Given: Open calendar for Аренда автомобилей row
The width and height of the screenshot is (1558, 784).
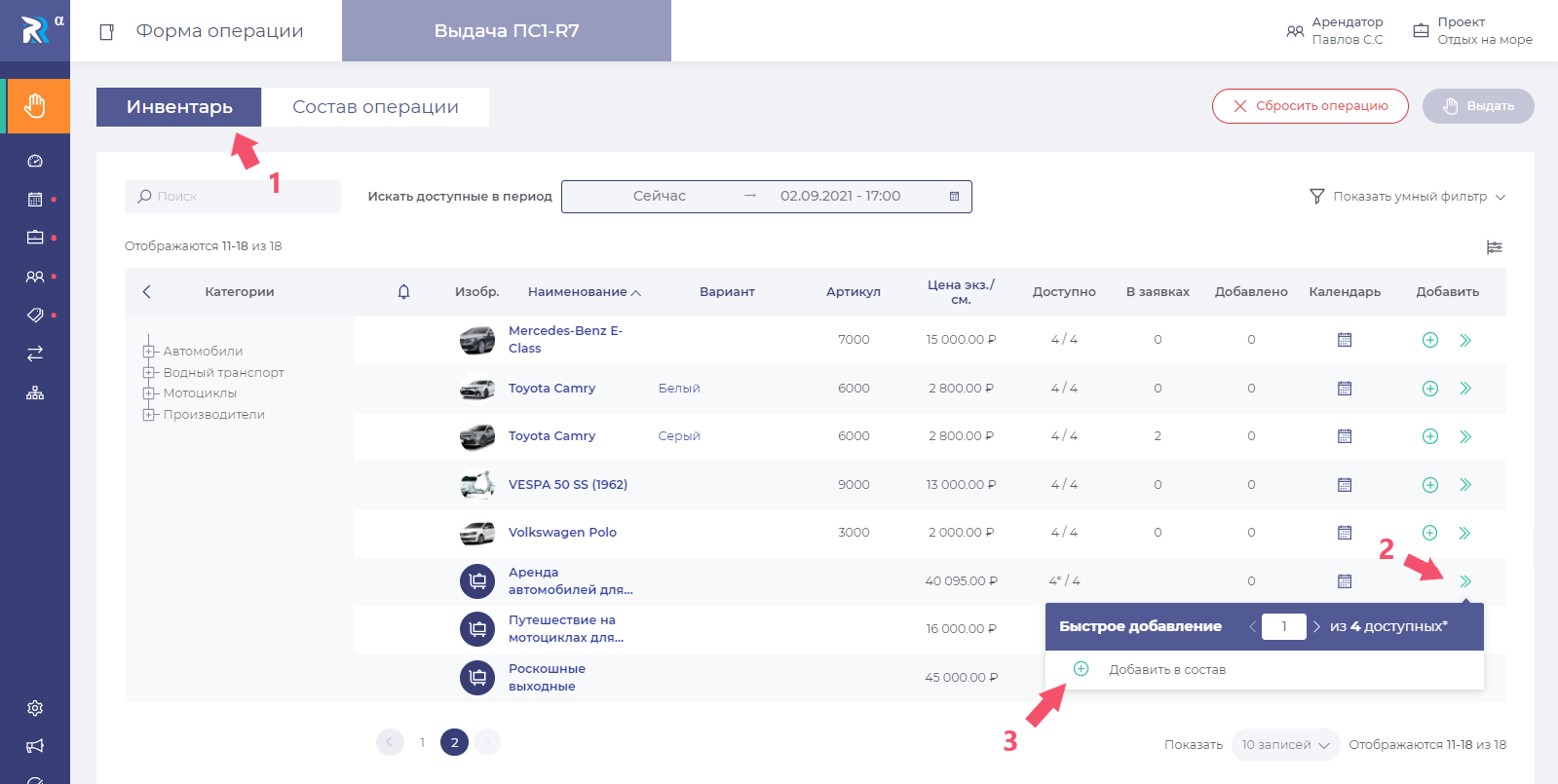Looking at the screenshot, I should pos(1345,581).
